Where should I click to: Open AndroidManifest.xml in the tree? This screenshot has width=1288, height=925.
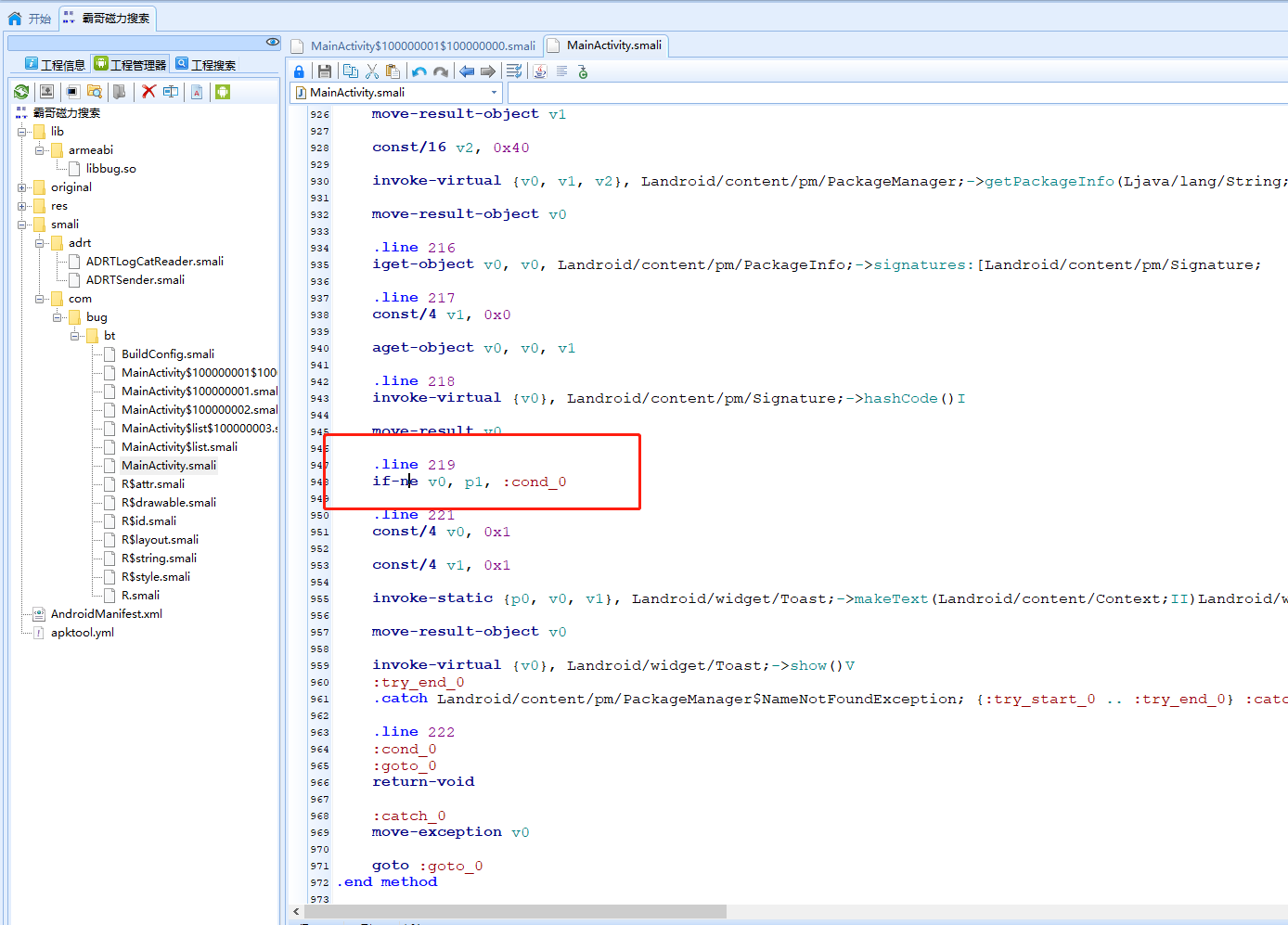pos(106,614)
